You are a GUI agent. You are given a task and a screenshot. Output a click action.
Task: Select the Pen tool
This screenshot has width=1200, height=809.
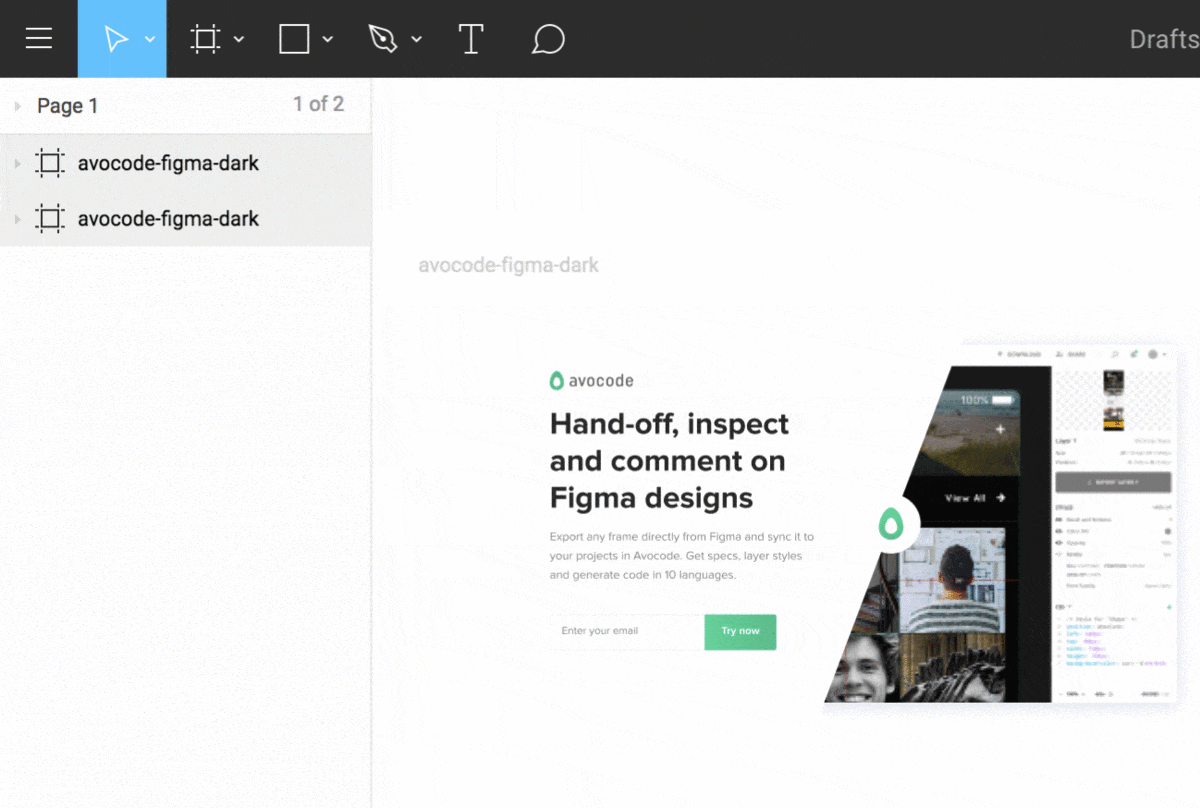[383, 39]
